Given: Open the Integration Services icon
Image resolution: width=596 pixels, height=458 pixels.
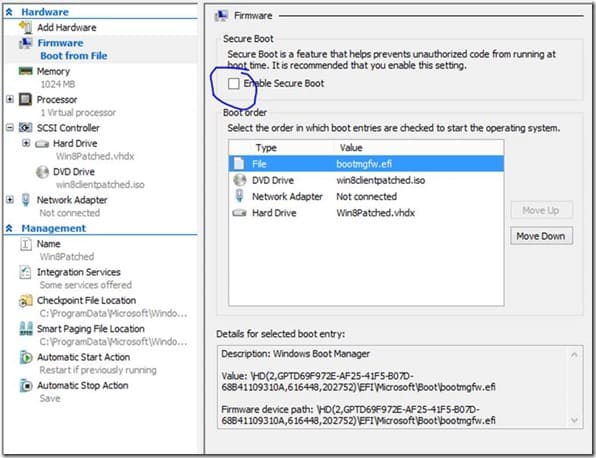Looking at the screenshot, I should [x=25, y=272].
